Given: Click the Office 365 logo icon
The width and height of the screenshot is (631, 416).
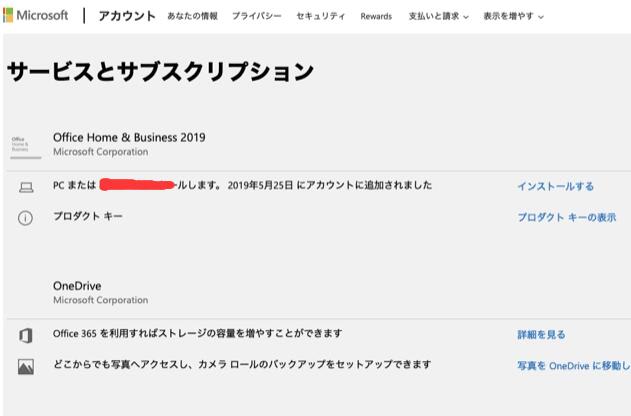Looking at the screenshot, I should pyautogui.click(x=26, y=335).
